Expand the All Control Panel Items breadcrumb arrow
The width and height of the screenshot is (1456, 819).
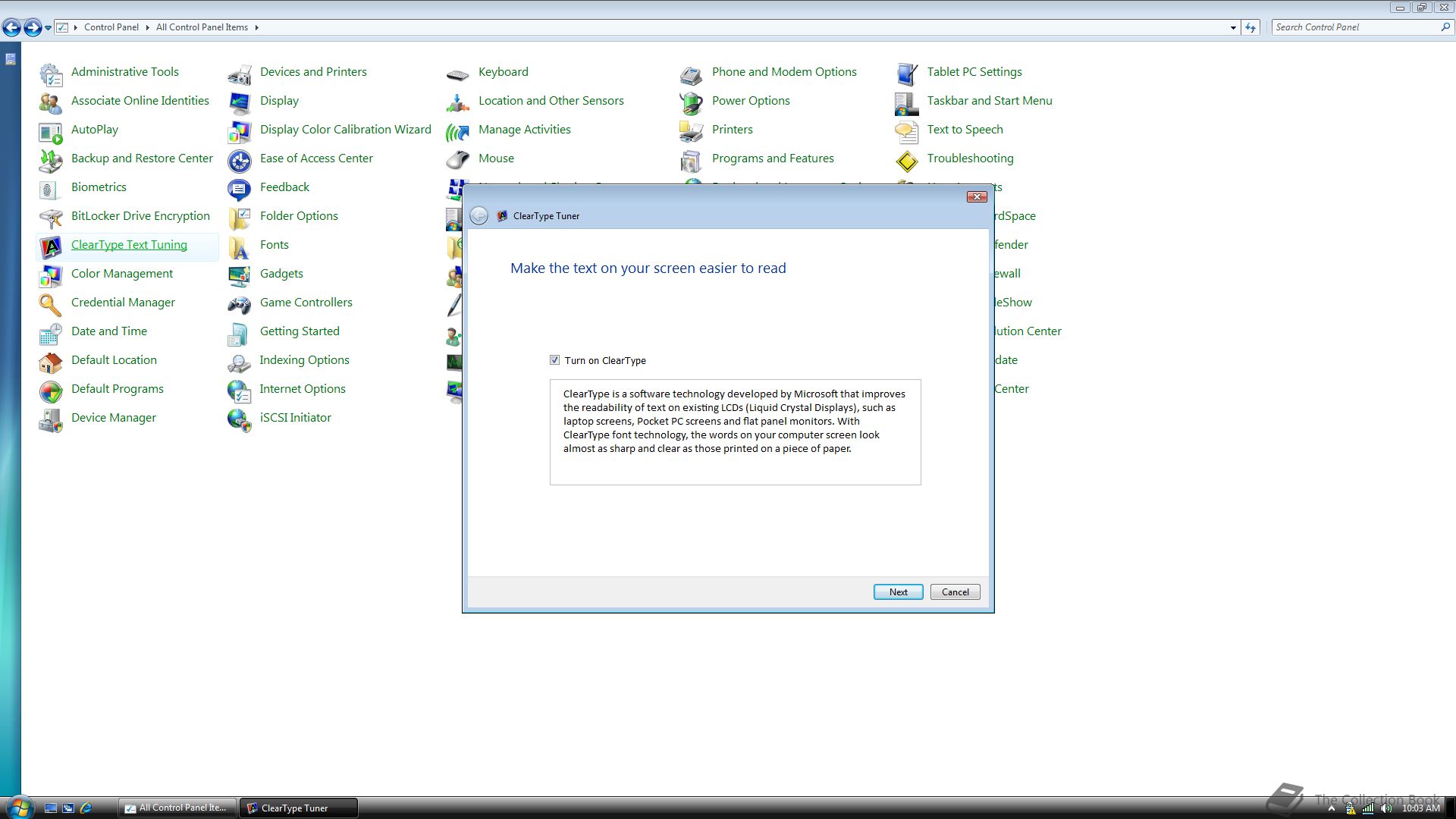pyautogui.click(x=257, y=27)
